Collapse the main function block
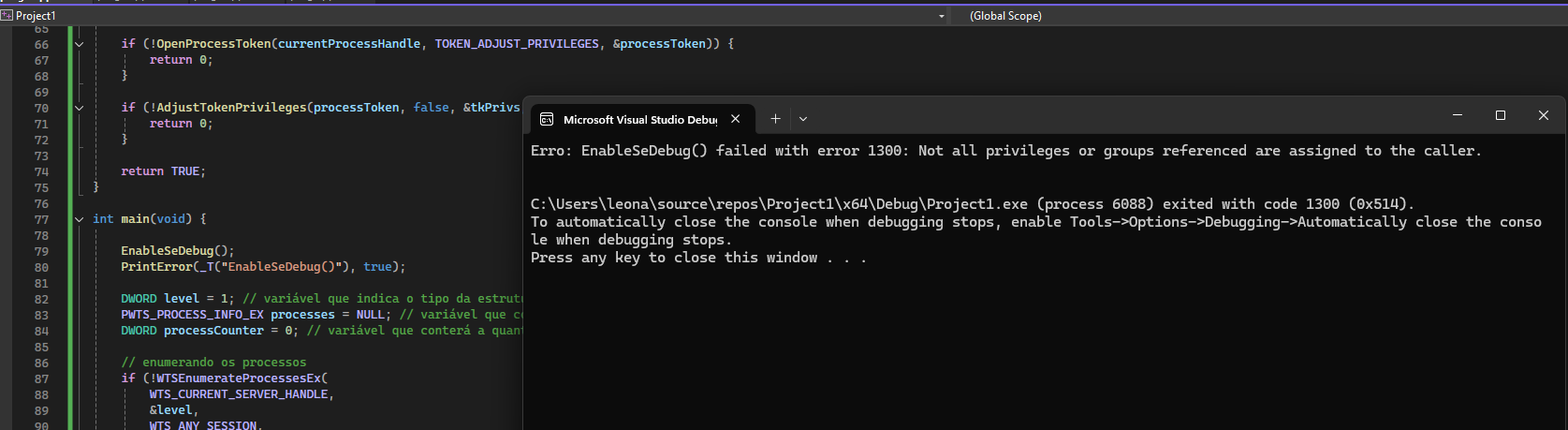Viewport: 1568px width, 430px height. tap(80, 219)
